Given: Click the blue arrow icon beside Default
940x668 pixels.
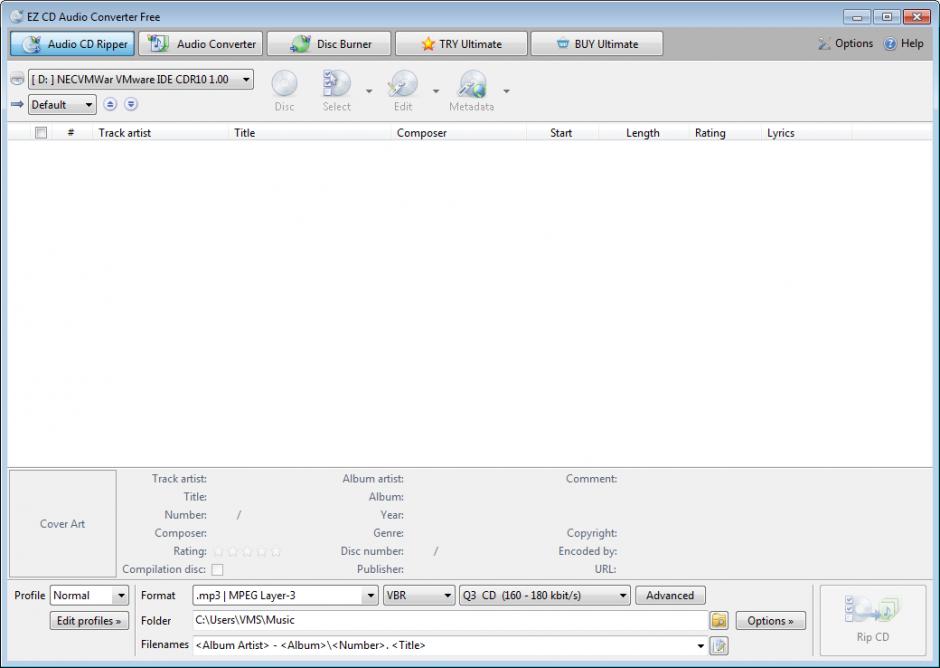Looking at the screenshot, I should (17, 104).
